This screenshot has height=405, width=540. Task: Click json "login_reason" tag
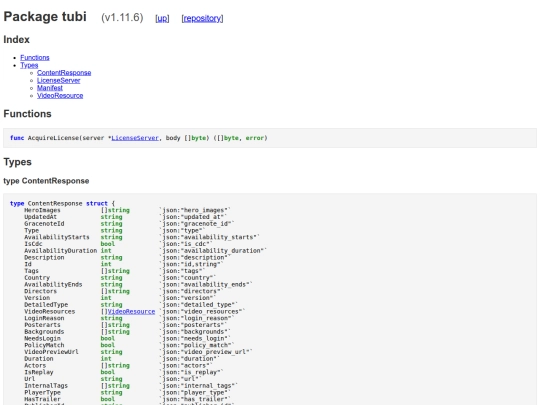point(198,318)
